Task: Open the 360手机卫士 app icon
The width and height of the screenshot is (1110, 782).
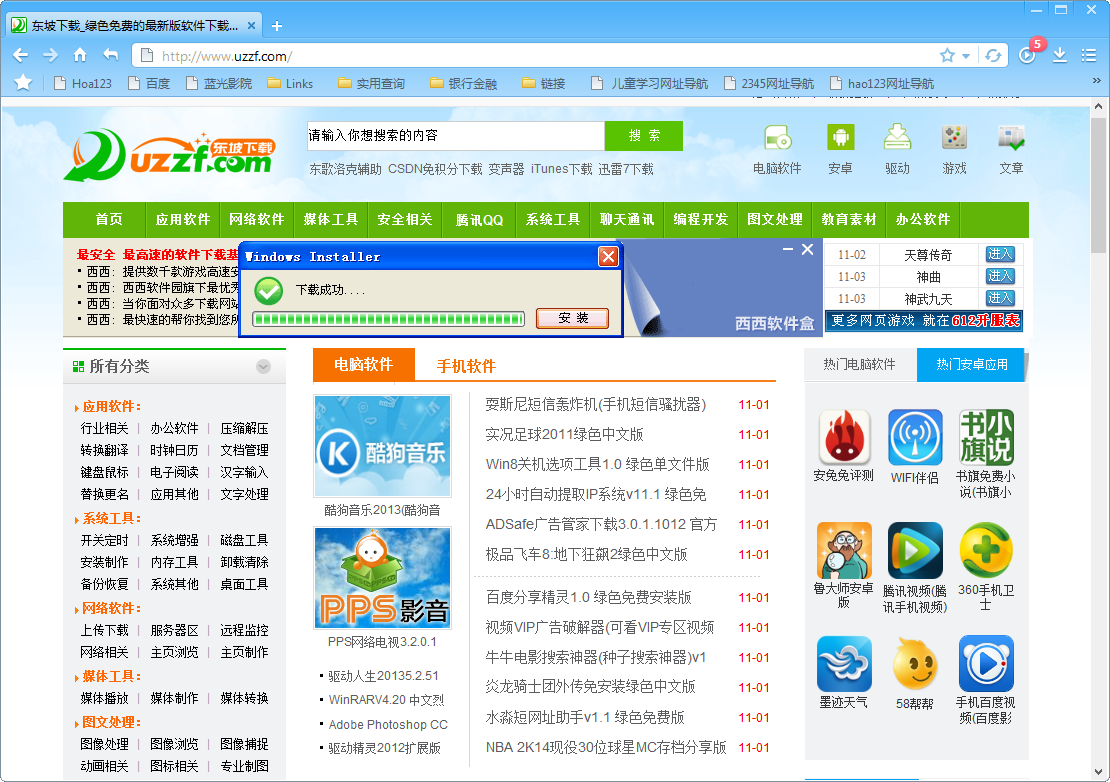Action: 986,551
